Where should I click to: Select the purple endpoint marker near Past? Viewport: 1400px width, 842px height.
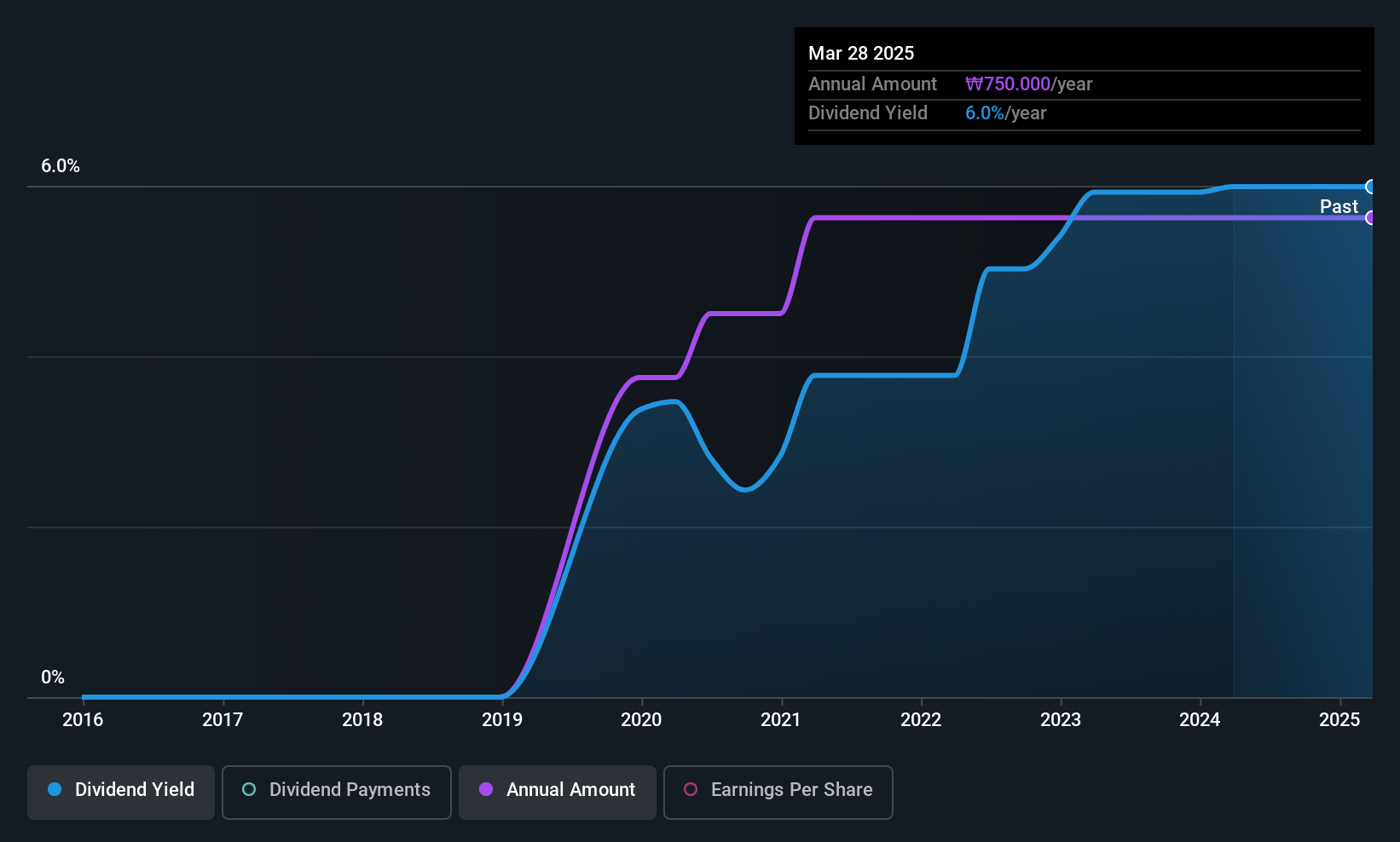[1370, 217]
